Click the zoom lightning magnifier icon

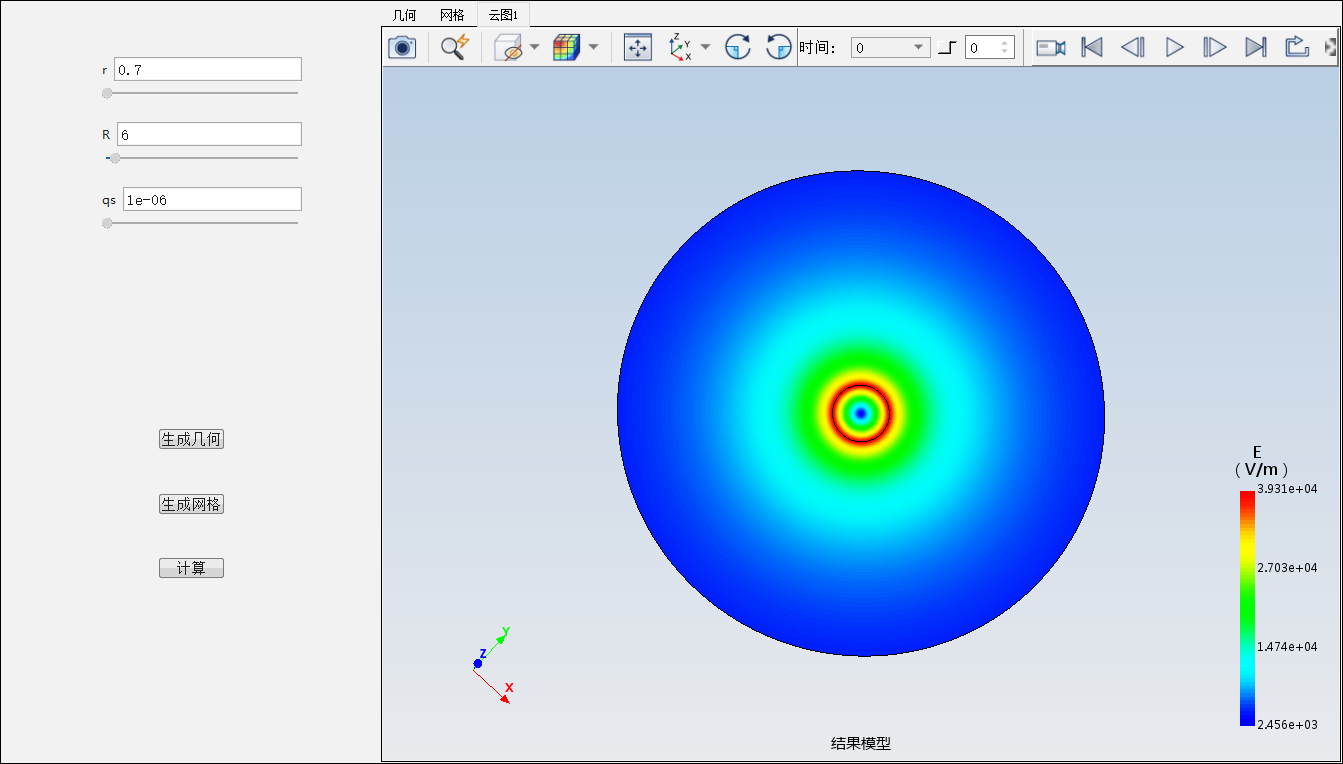(x=455, y=47)
